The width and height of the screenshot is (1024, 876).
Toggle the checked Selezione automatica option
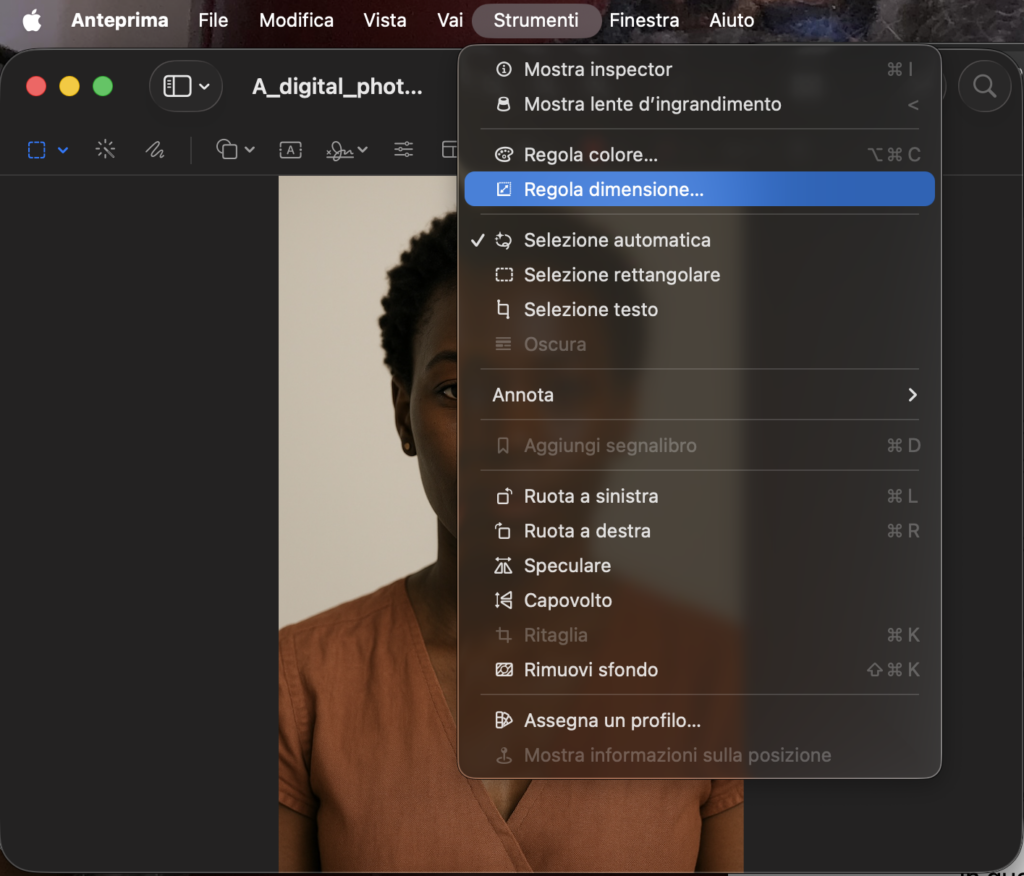(616, 240)
